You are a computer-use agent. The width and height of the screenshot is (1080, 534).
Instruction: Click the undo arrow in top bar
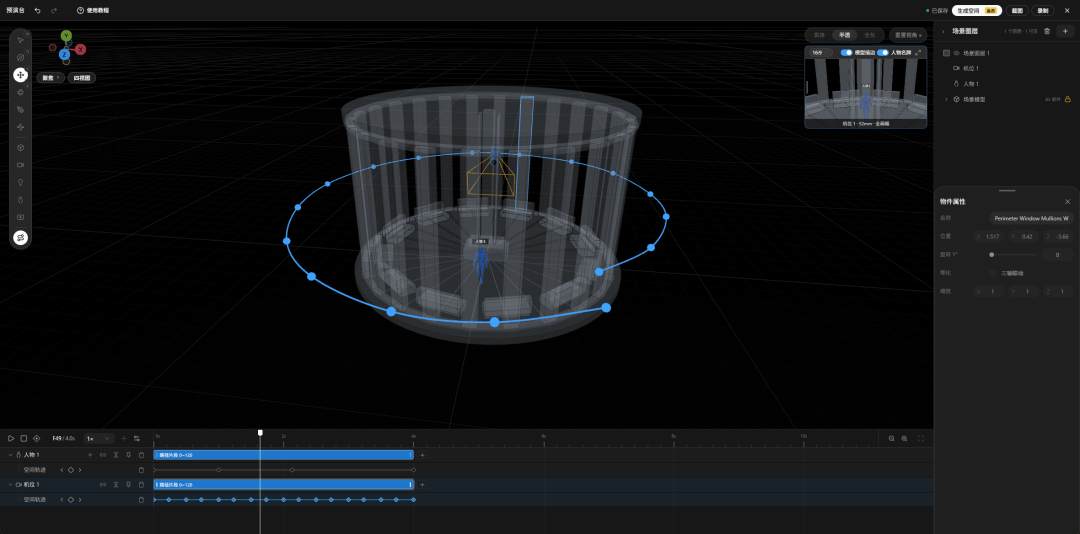(x=37, y=10)
